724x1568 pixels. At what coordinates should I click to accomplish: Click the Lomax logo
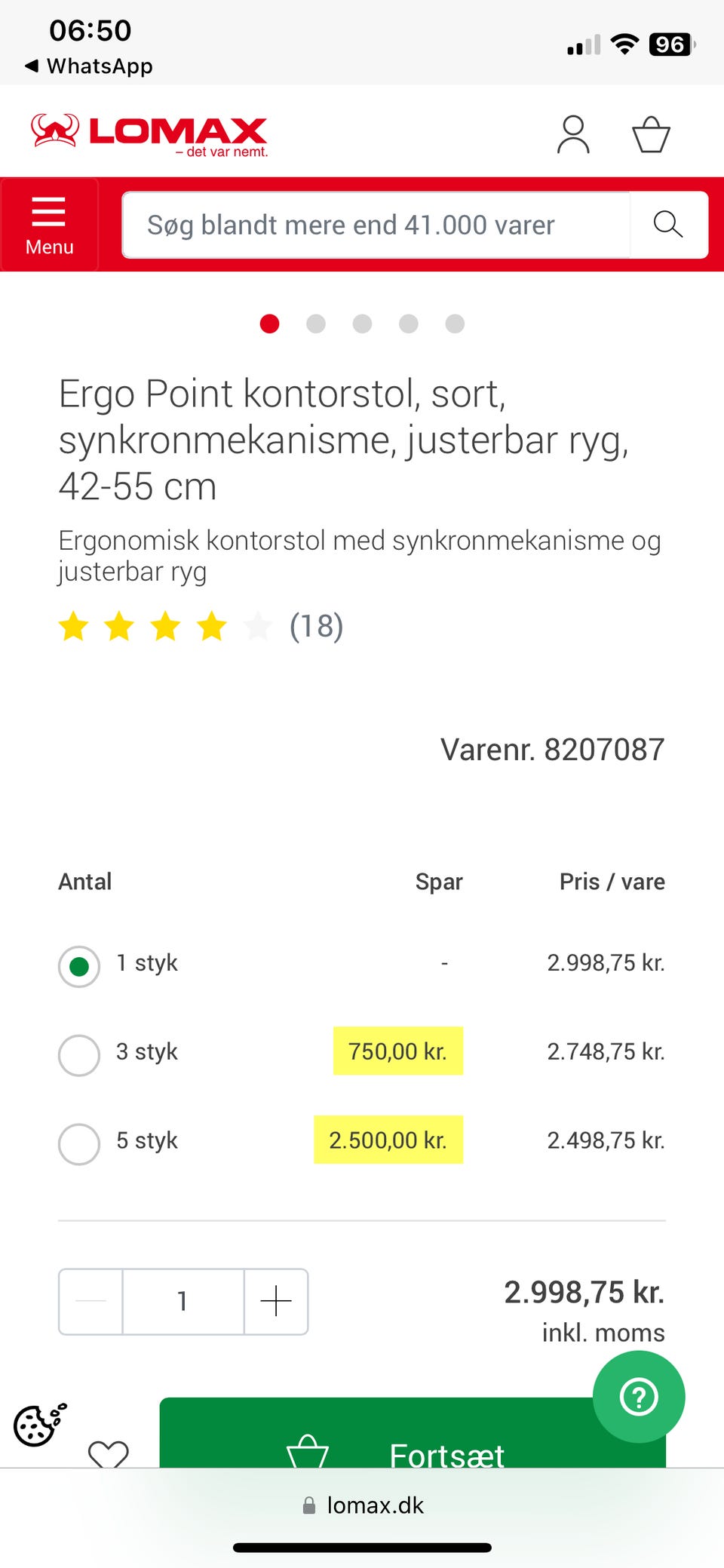tap(149, 135)
